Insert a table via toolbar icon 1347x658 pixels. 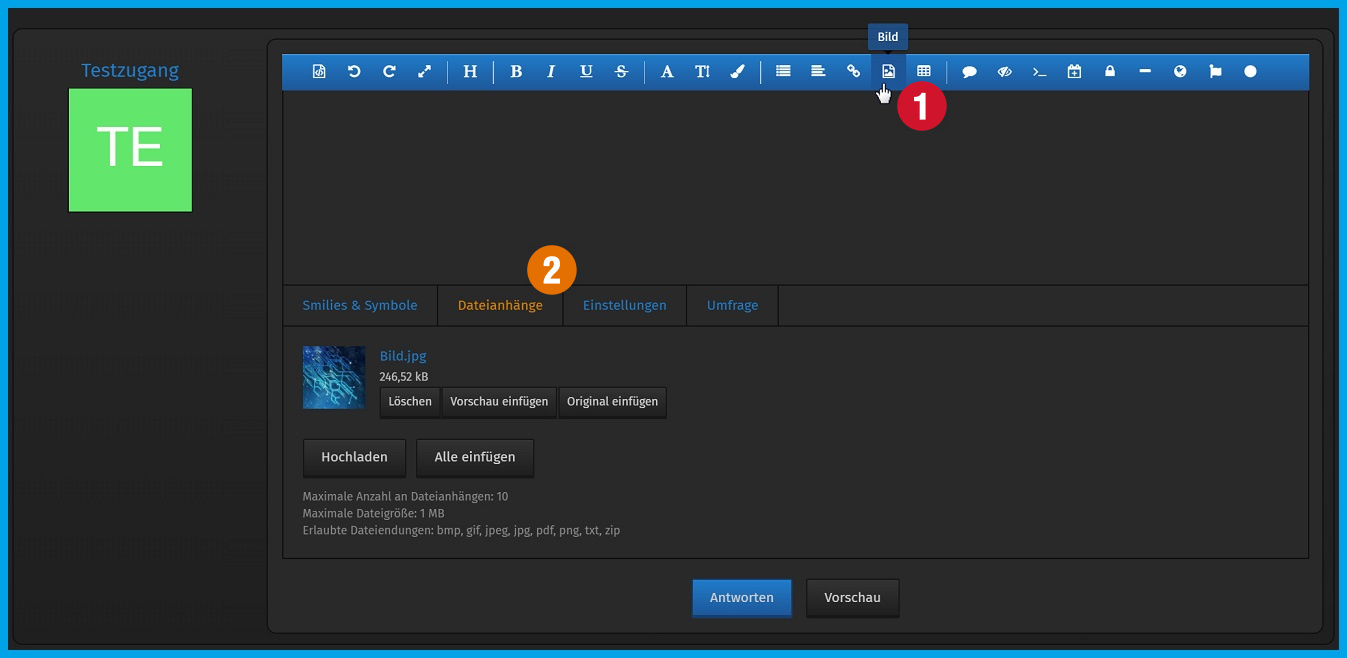pyautogui.click(x=924, y=72)
